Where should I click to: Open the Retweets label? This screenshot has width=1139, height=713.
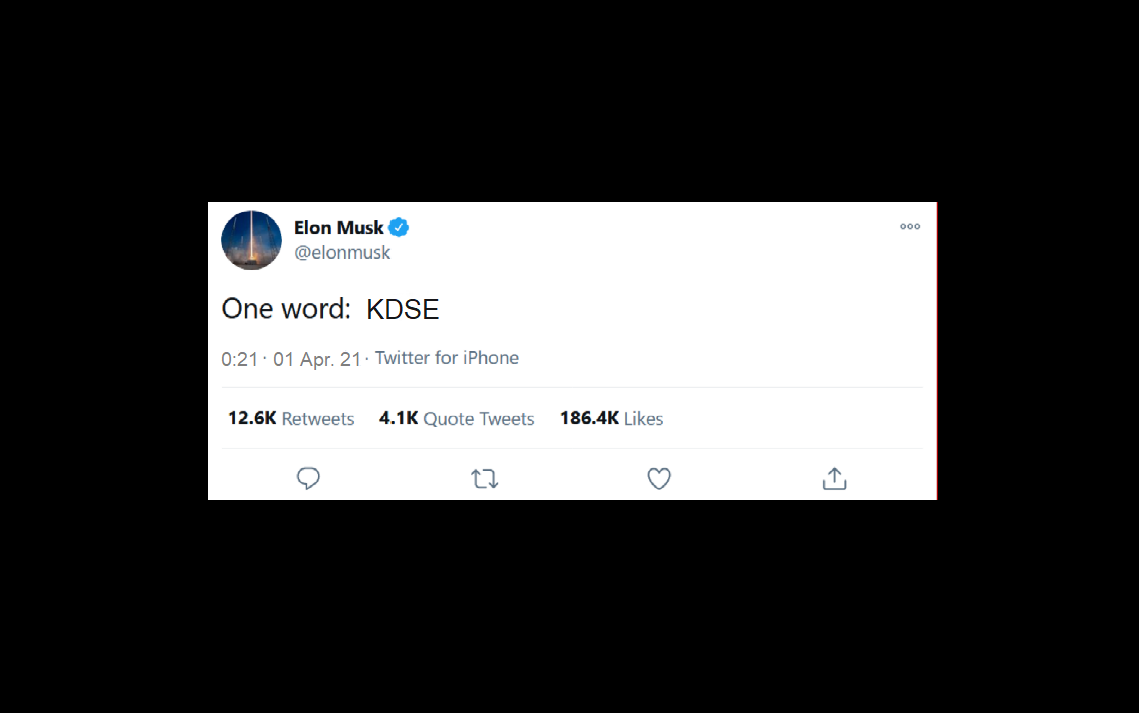(x=318, y=419)
